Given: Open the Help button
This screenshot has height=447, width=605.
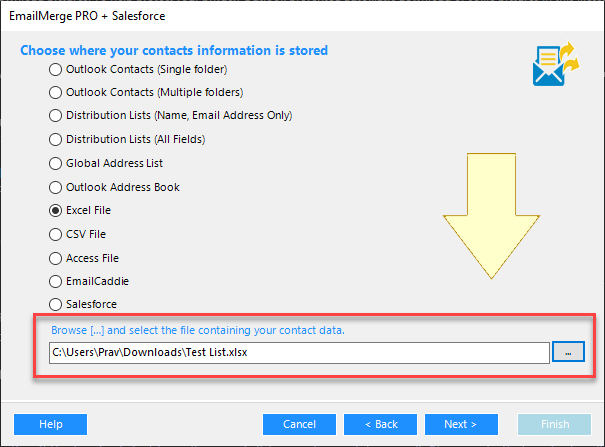Looking at the screenshot, I should (51, 424).
